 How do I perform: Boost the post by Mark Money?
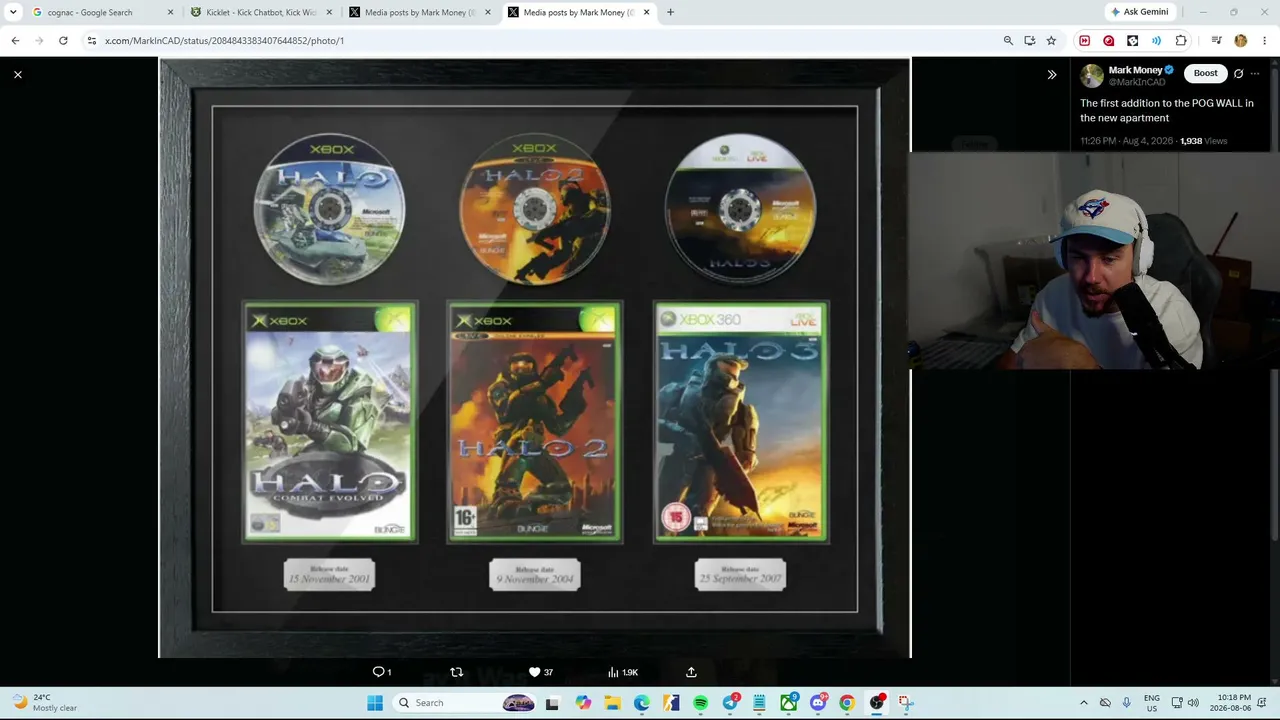1206,73
